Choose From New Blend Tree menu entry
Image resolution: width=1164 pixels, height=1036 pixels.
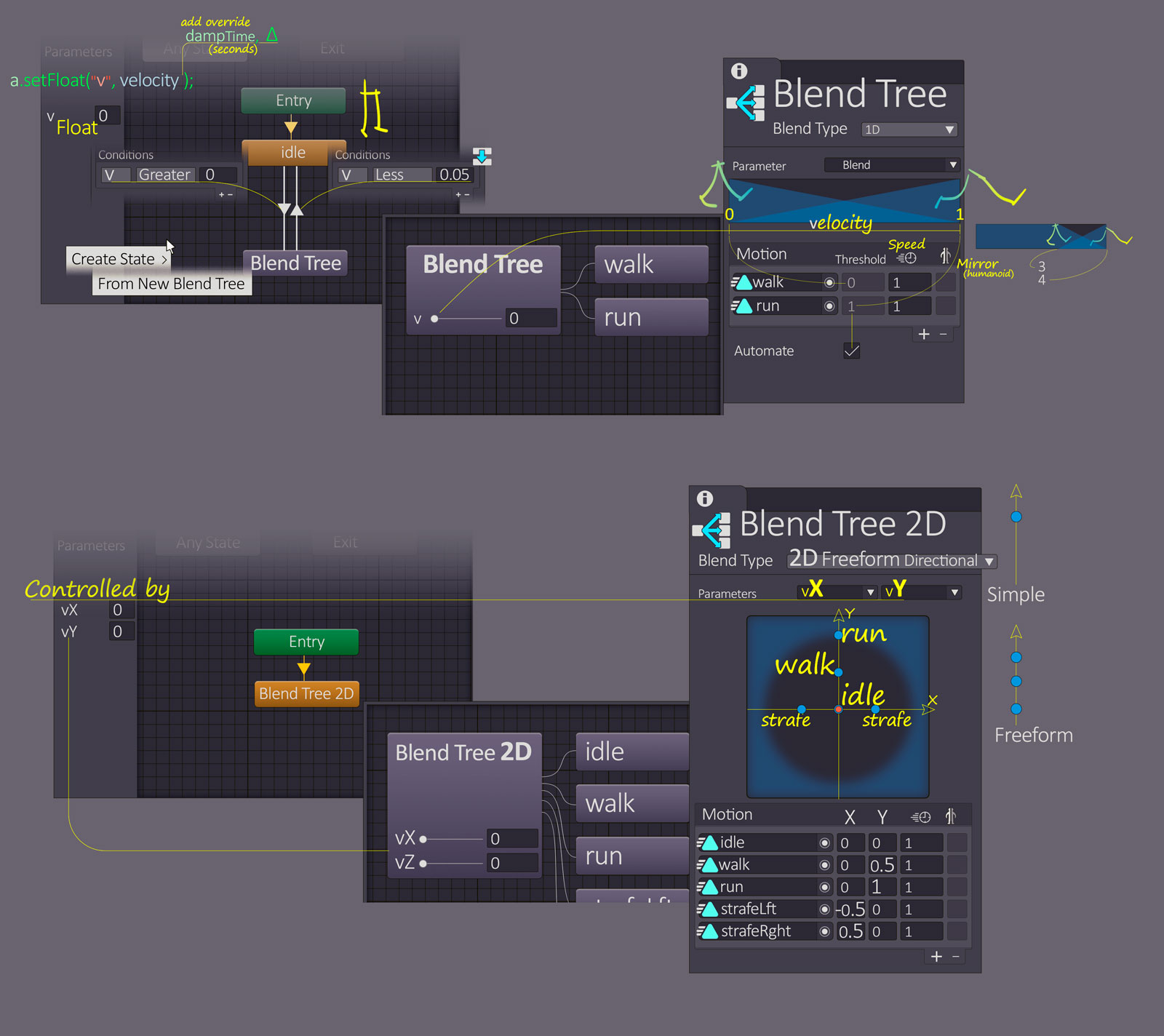pyautogui.click(x=172, y=284)
